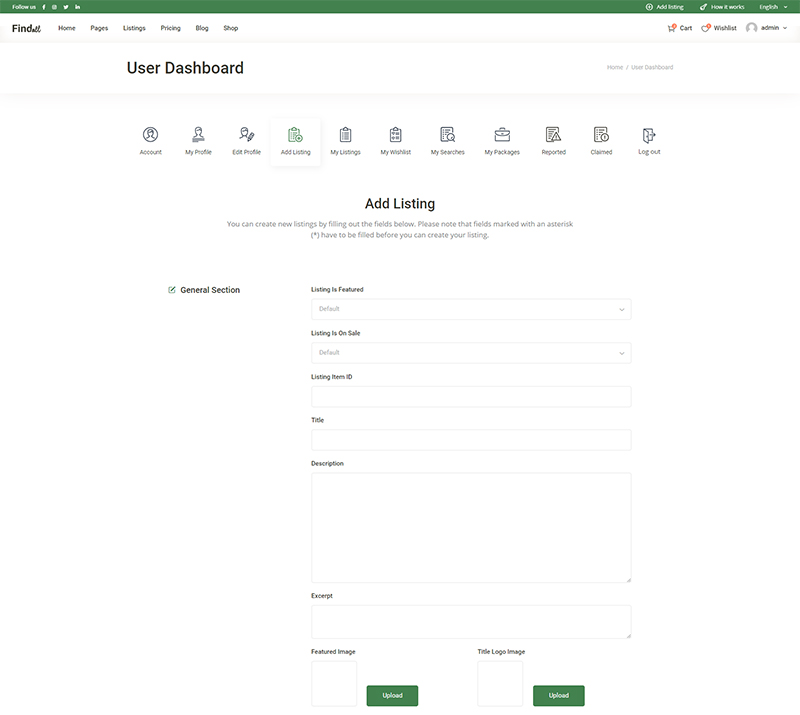Select the My Listings icon
The image size is (800, 715).
click(x=345, y=135)
